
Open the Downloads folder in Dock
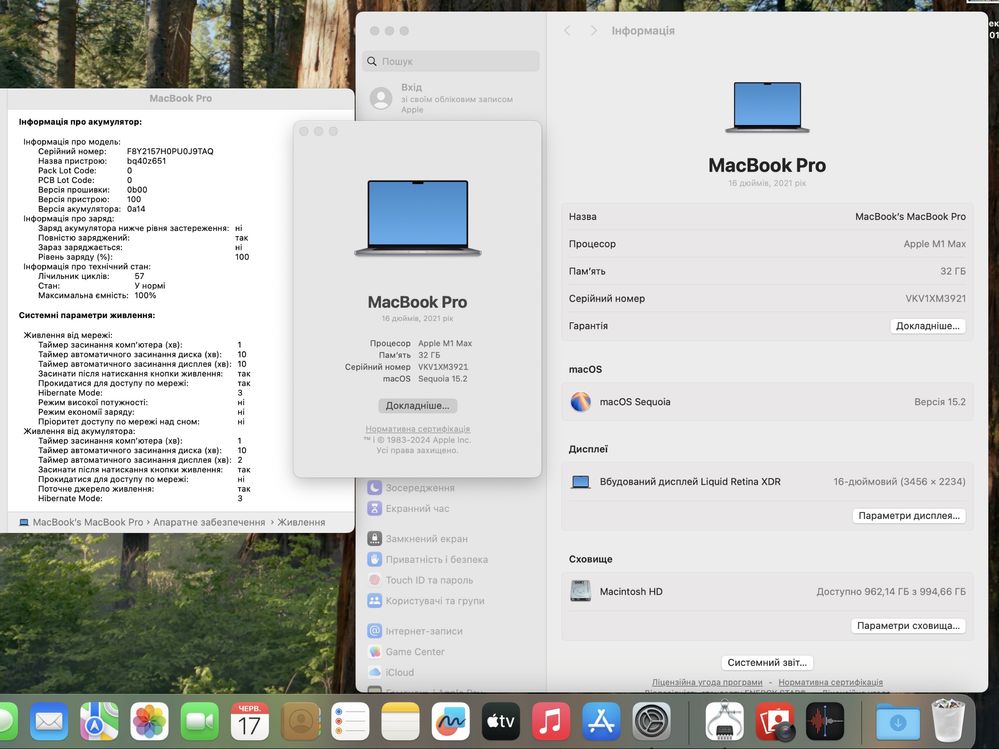[x=898, y=722]
